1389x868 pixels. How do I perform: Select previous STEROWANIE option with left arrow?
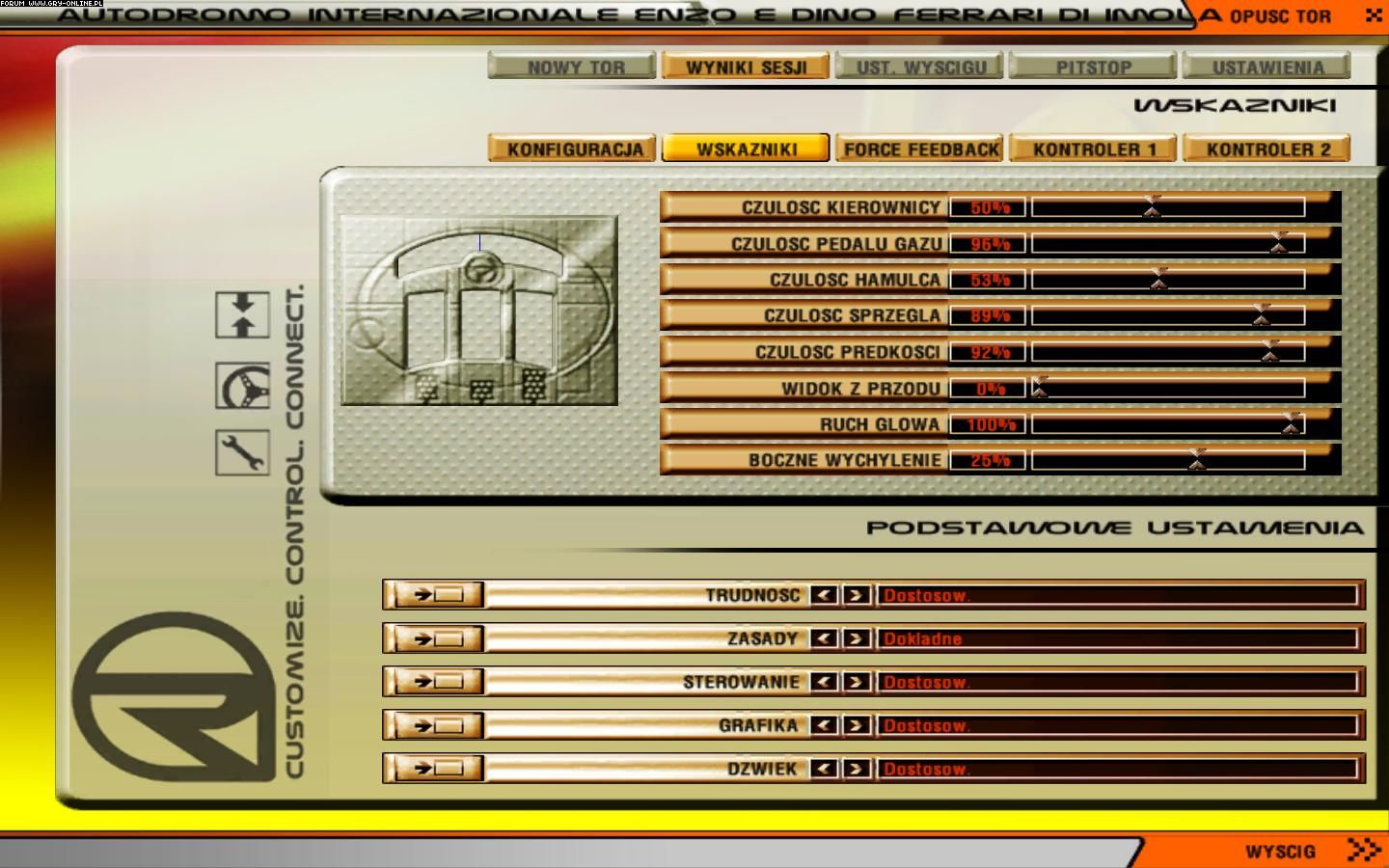tap(824, 682)
